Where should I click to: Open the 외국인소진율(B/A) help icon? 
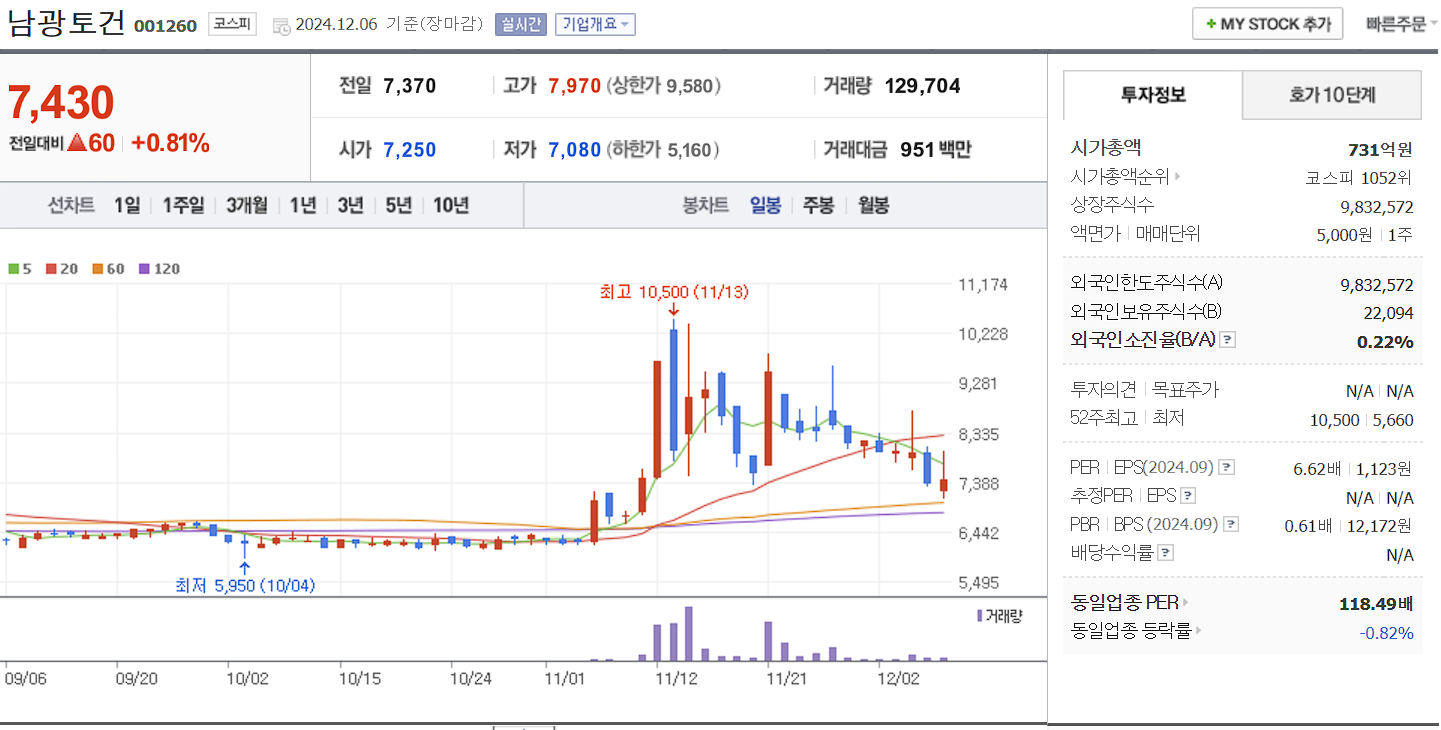pos(1228,340)
